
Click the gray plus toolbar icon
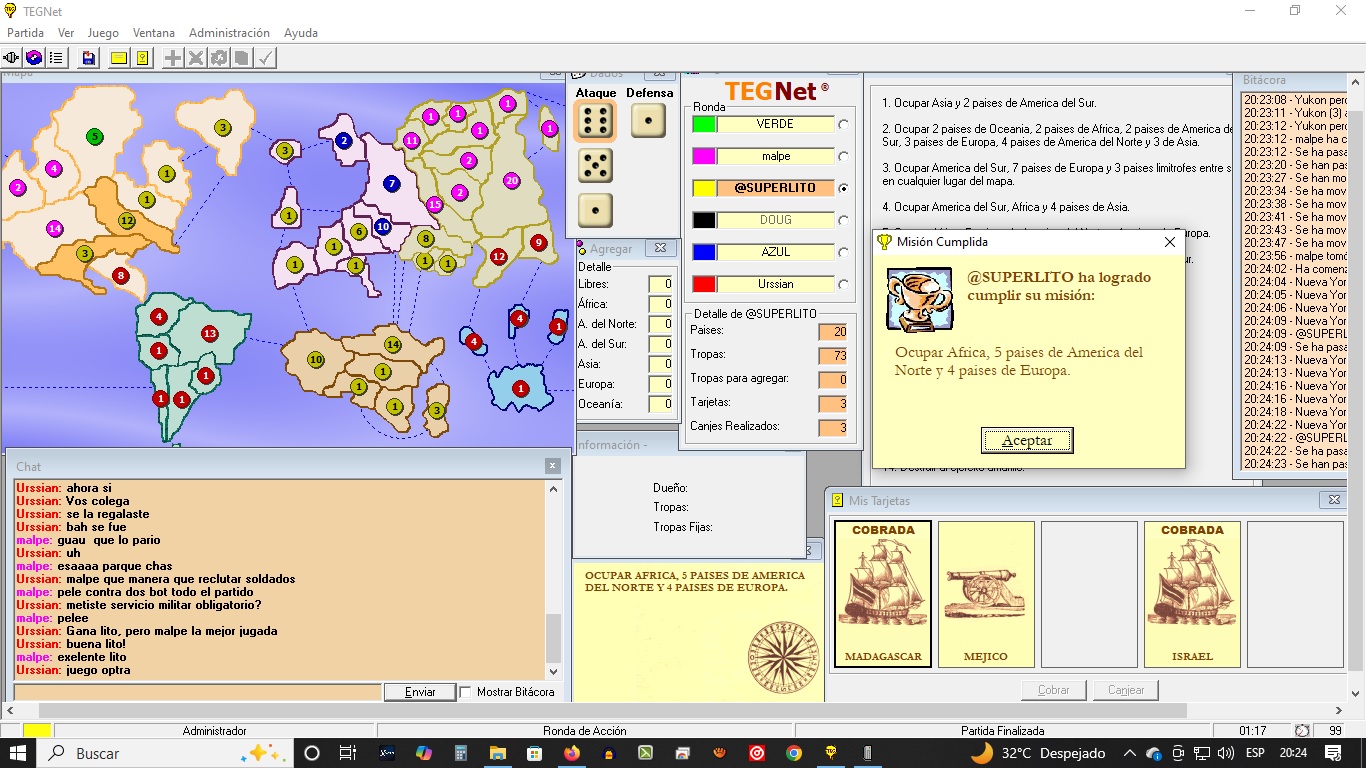click(173, 58)
